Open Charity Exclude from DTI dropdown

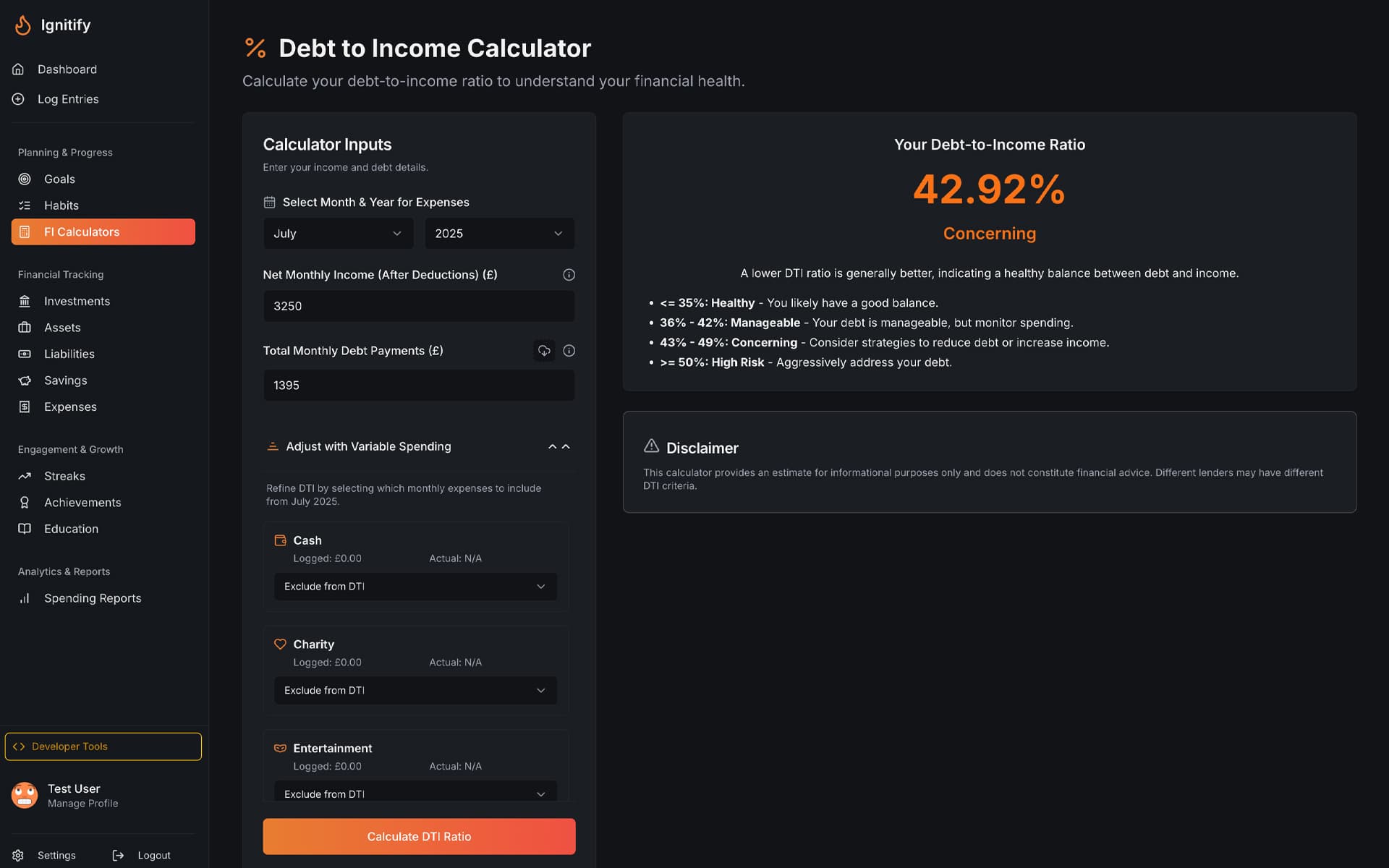[x=415, y=691]
